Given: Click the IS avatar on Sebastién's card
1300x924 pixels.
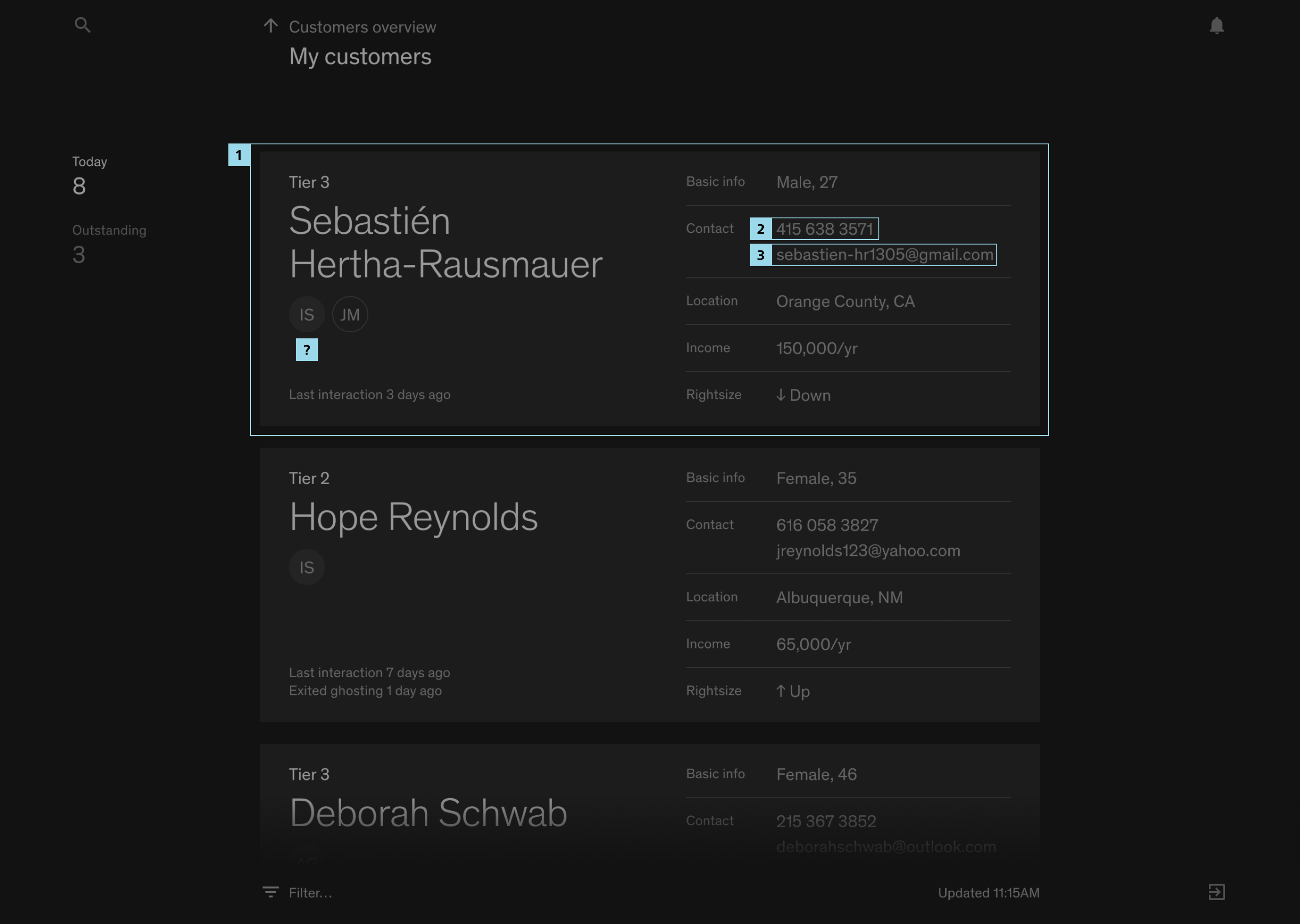Looking at the screenshot, I should (x=307, y=314).
